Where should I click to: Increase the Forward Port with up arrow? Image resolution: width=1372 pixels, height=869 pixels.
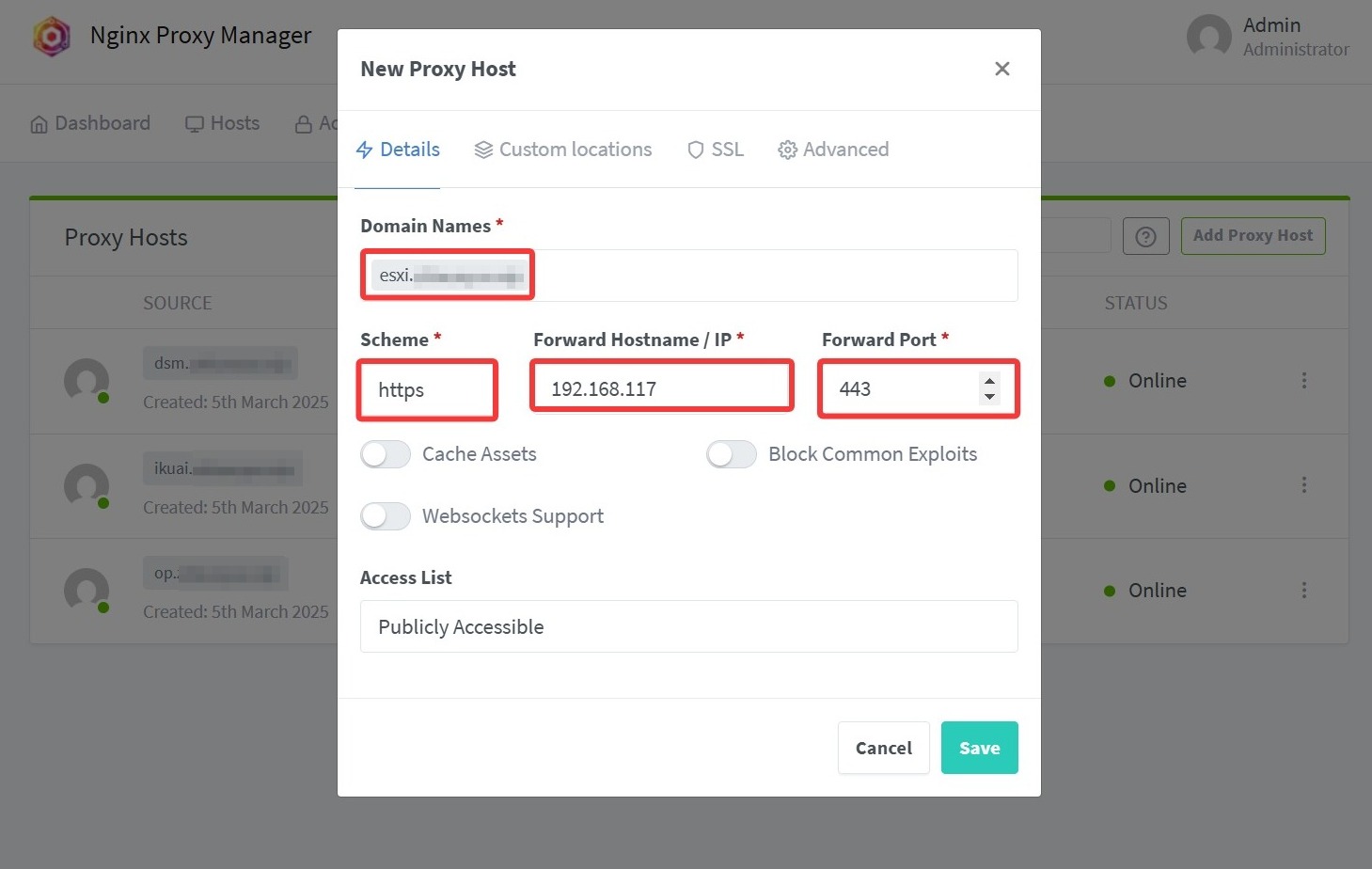(x=989, y=381)
